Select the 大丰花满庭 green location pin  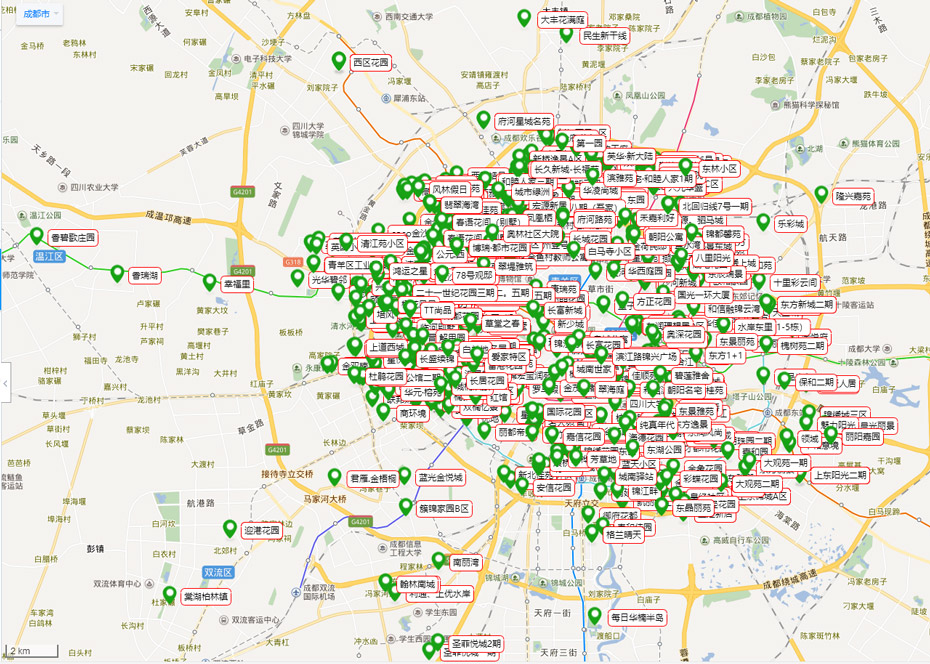click(x=524, y=17)
